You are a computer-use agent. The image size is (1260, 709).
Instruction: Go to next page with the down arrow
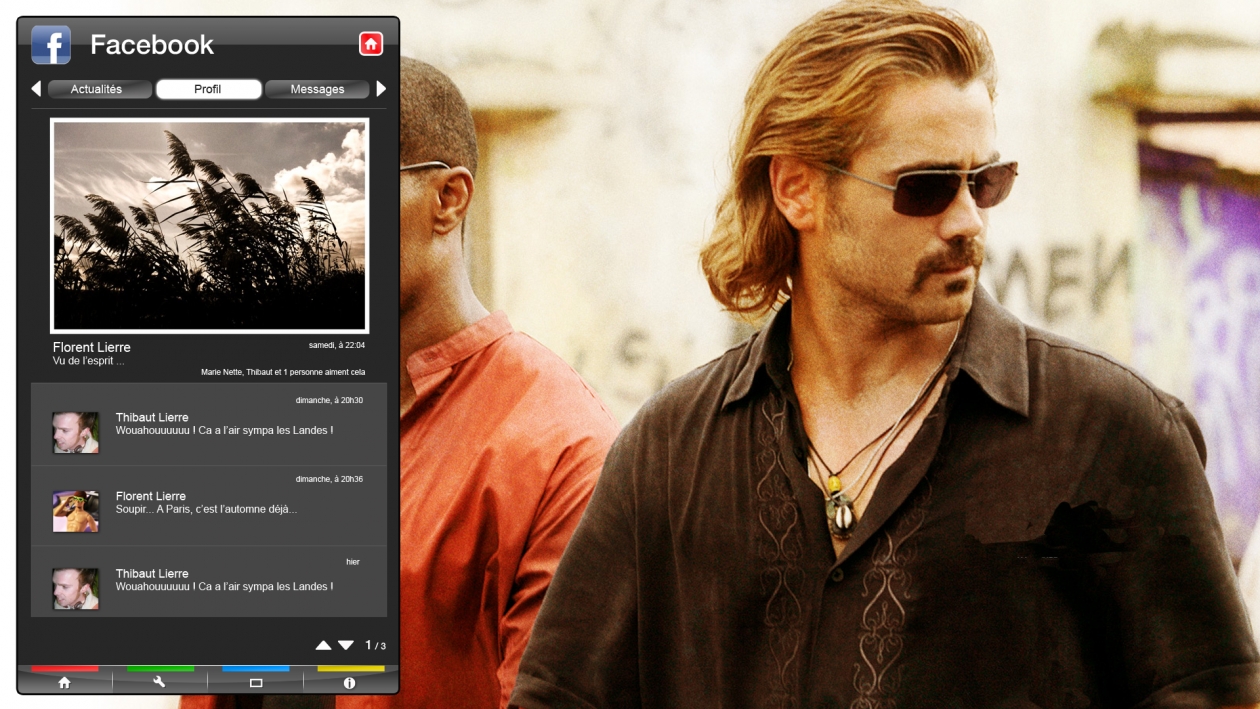[x=346, y=646]
